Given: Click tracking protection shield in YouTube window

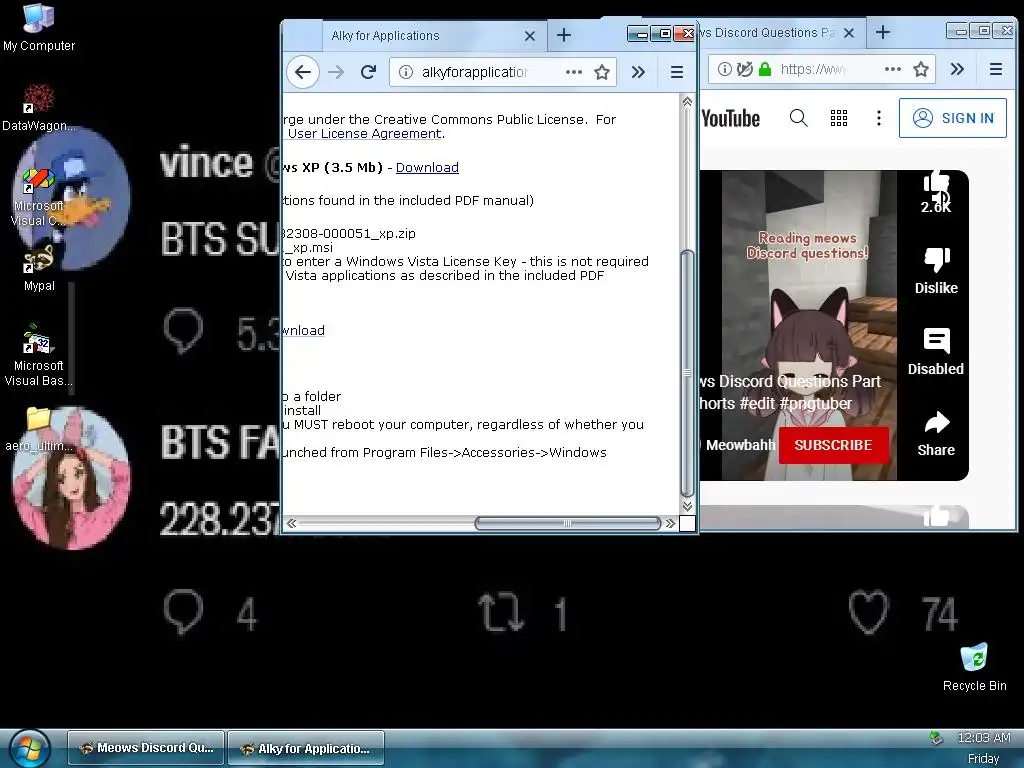Looking at the screenshot, I should tap(744, 69).
